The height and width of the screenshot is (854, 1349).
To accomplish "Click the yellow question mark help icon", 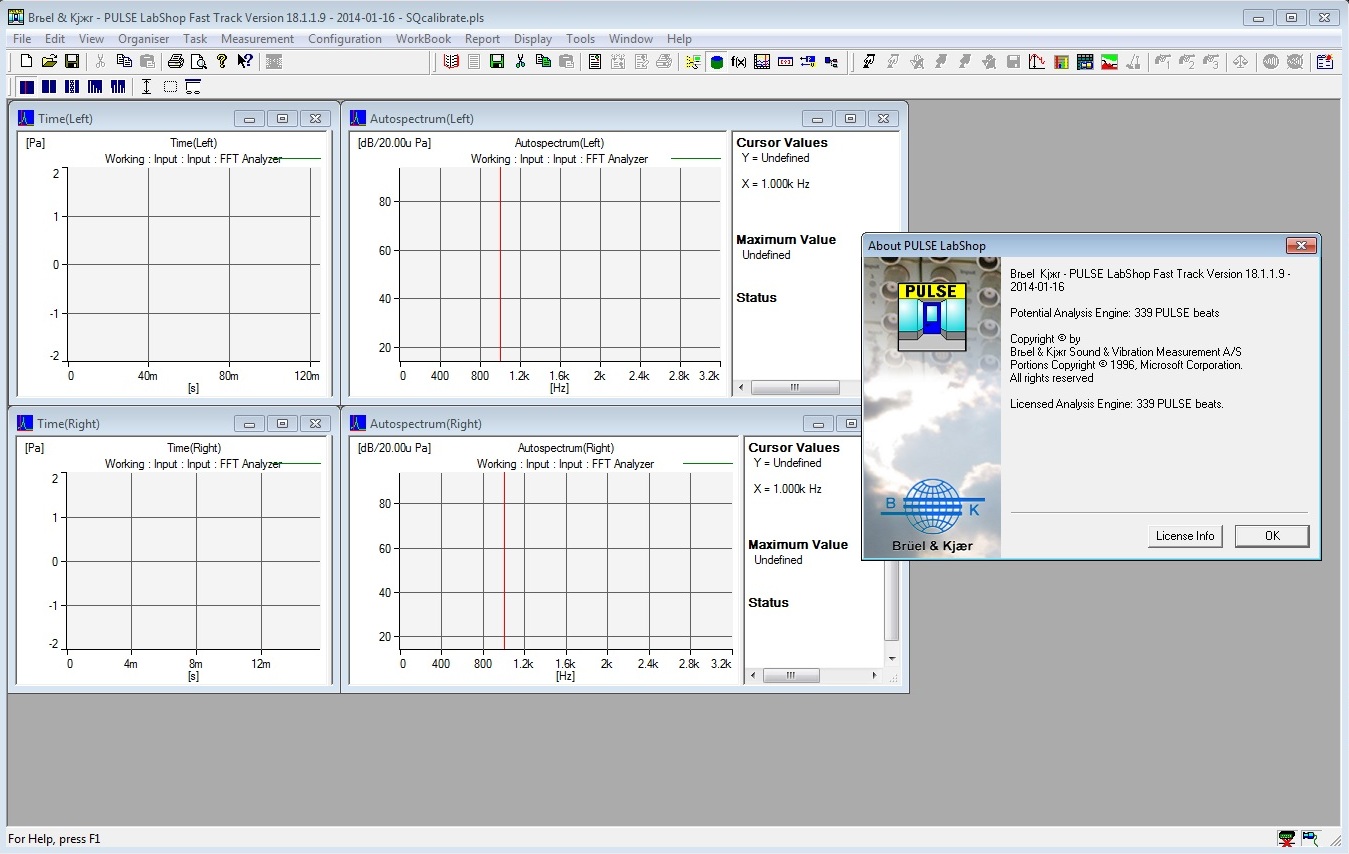I will click(222, 62).
